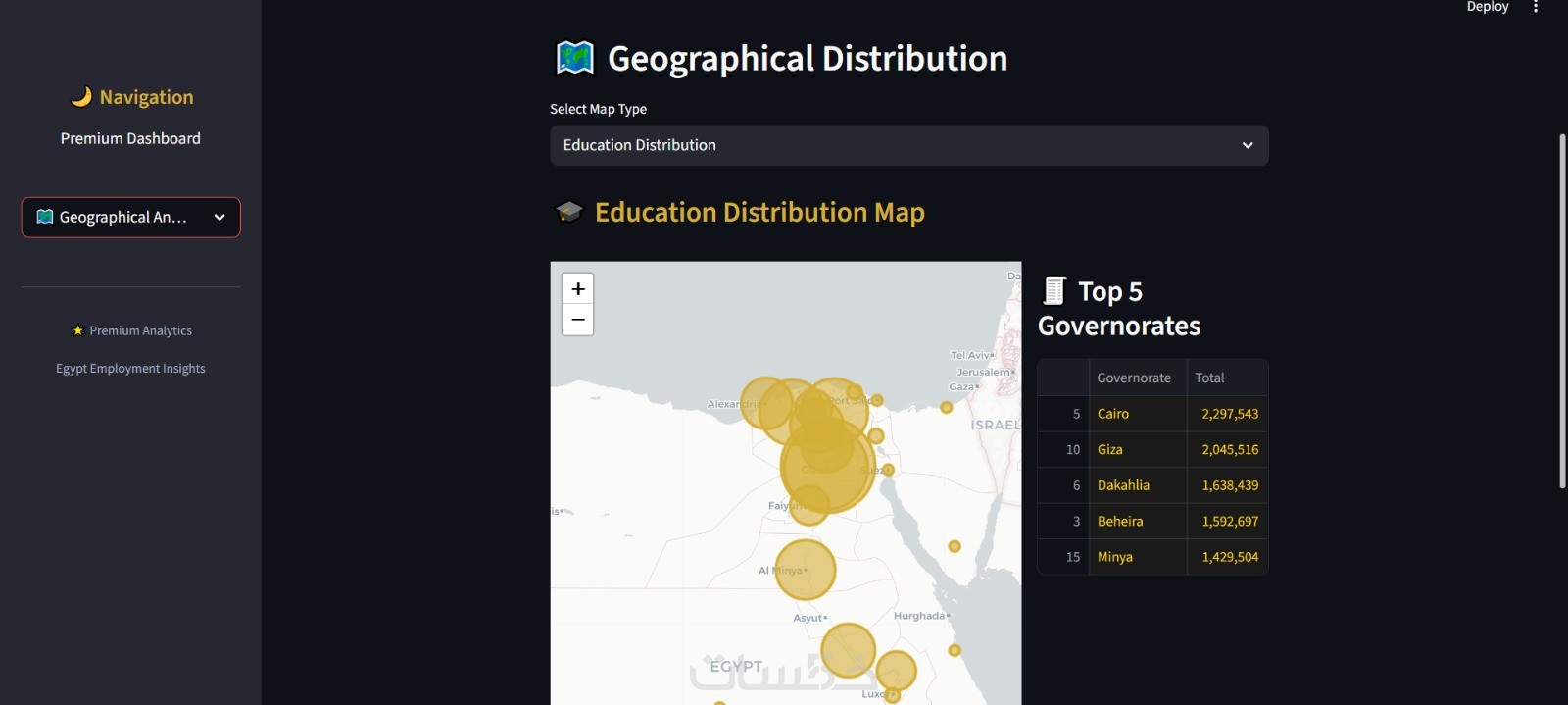Screen dimensions: 1568x705
Task: Click the scroll icon beside Top 5
Action: click(x=1054, y=291)
